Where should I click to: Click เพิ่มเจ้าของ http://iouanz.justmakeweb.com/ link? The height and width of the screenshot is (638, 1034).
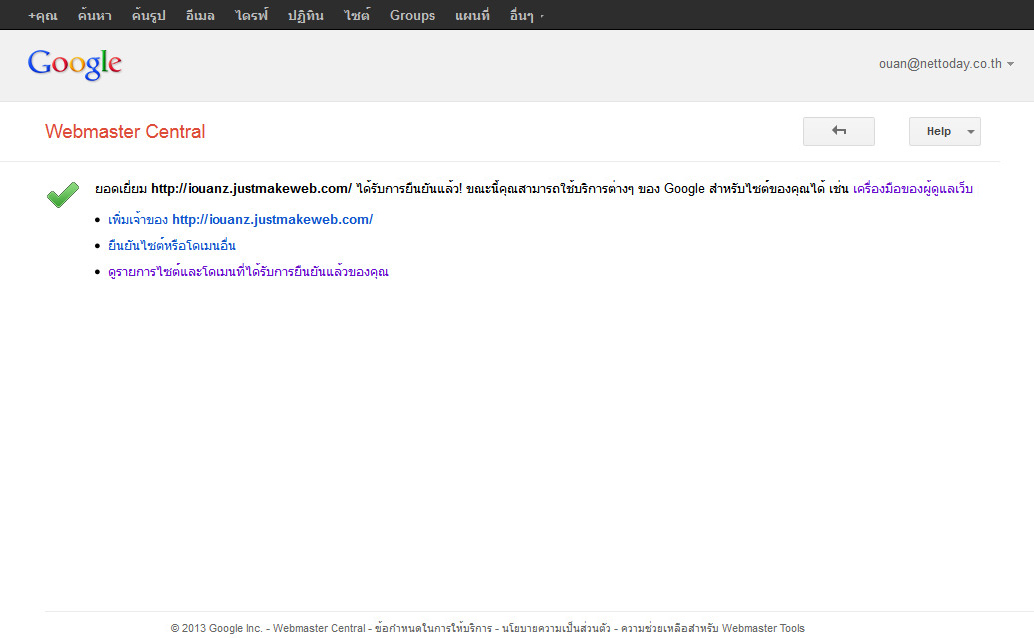(x=241, y=220)
